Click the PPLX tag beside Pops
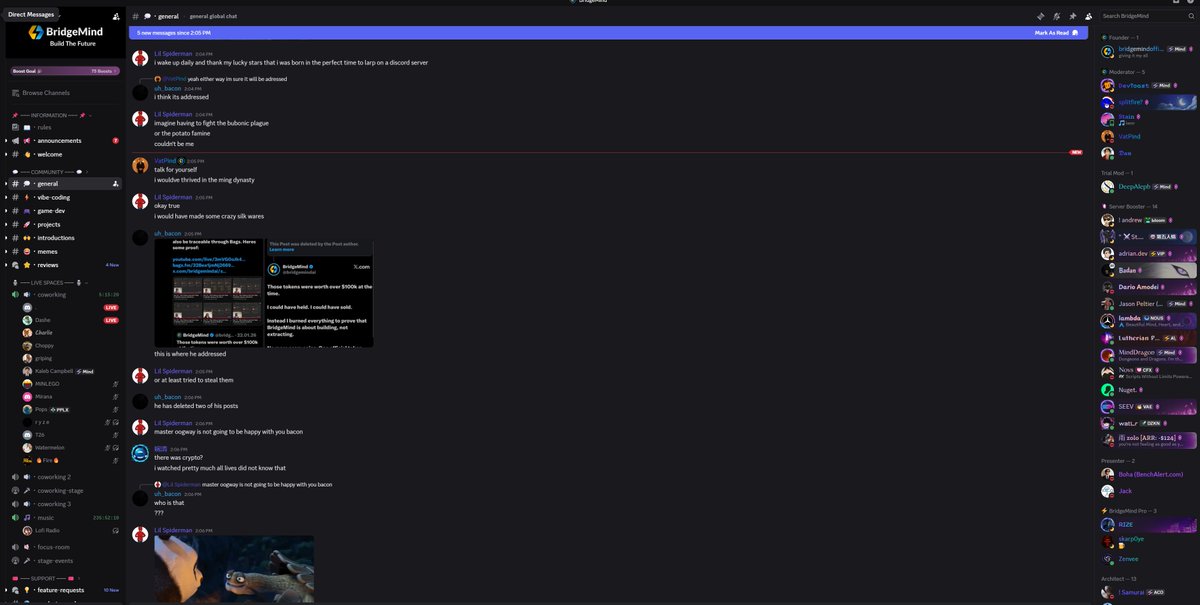The image size is (1200, 605). pos(59,410)
